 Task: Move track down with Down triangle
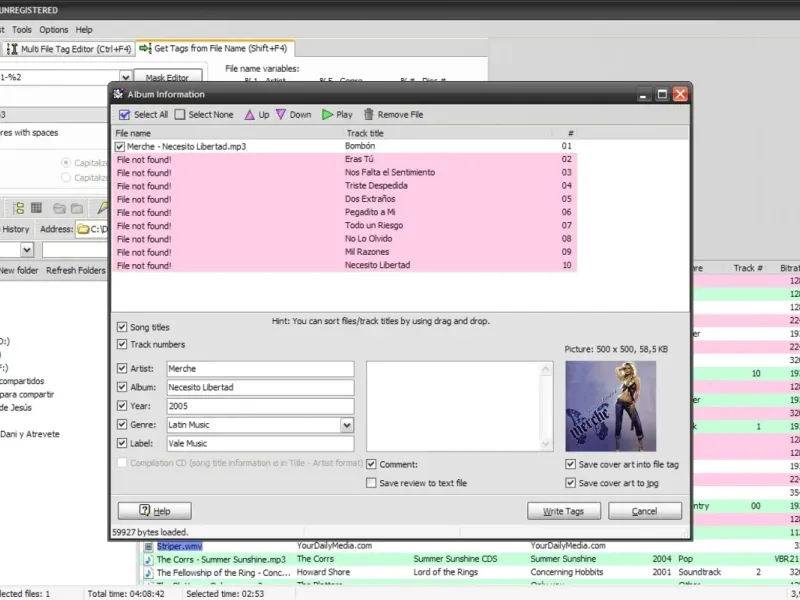pyautogui.click(x=281, y=114)
